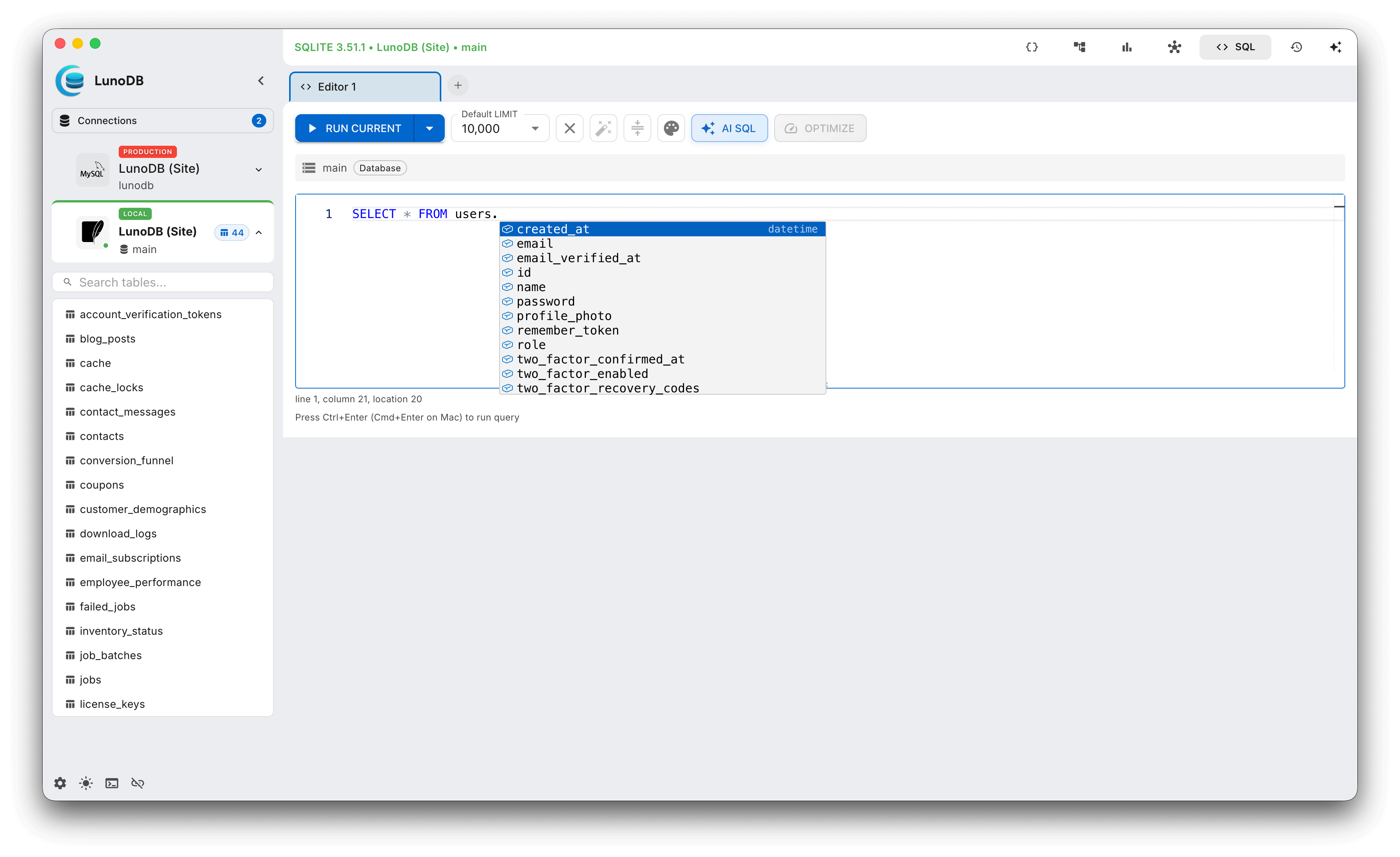Open the inventory_status table
This screenshot has height=857, width=1400.
162,631
